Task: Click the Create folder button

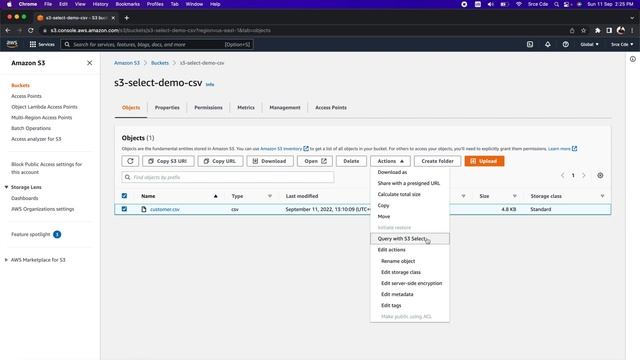Action: click(x=437, y=161)
